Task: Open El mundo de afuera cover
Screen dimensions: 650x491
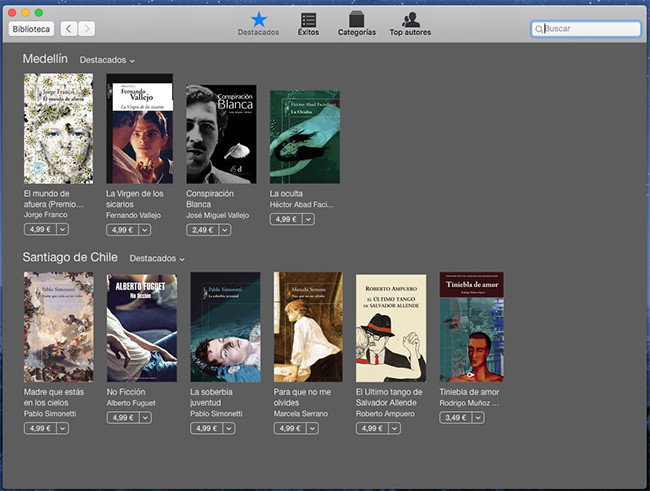Action: coord(58,129)
